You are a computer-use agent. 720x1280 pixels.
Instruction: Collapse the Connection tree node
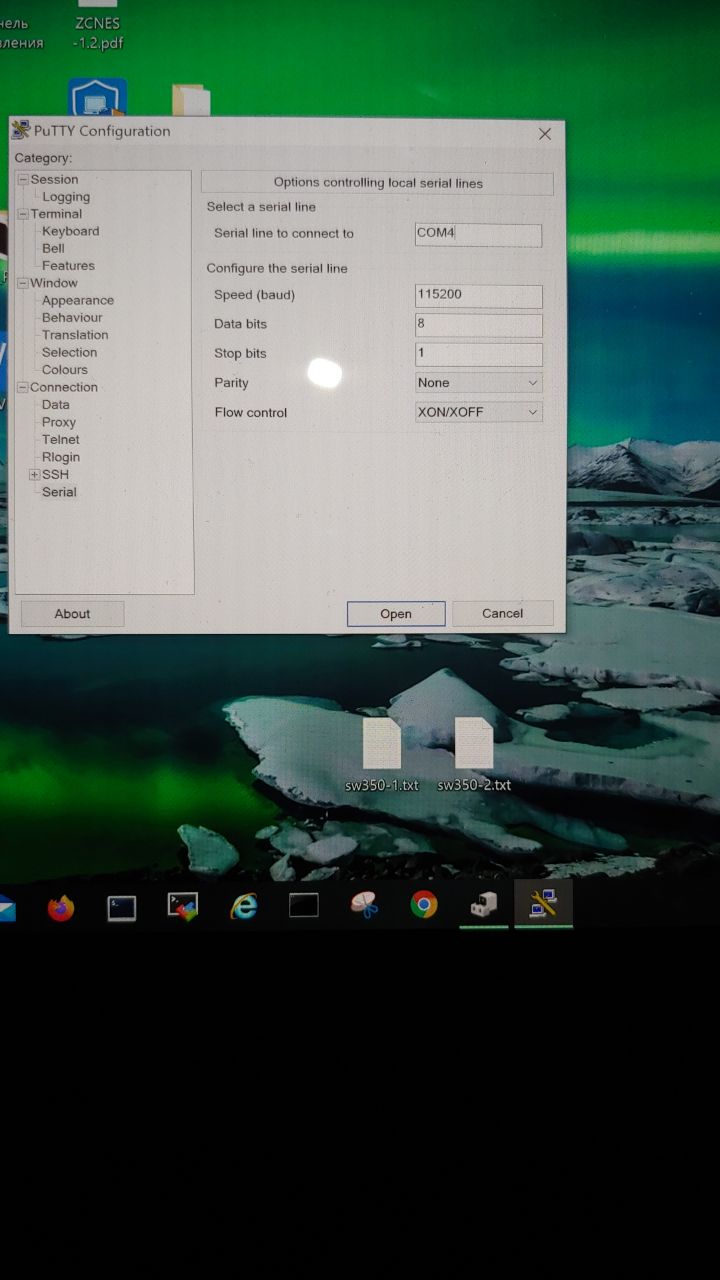23,387
